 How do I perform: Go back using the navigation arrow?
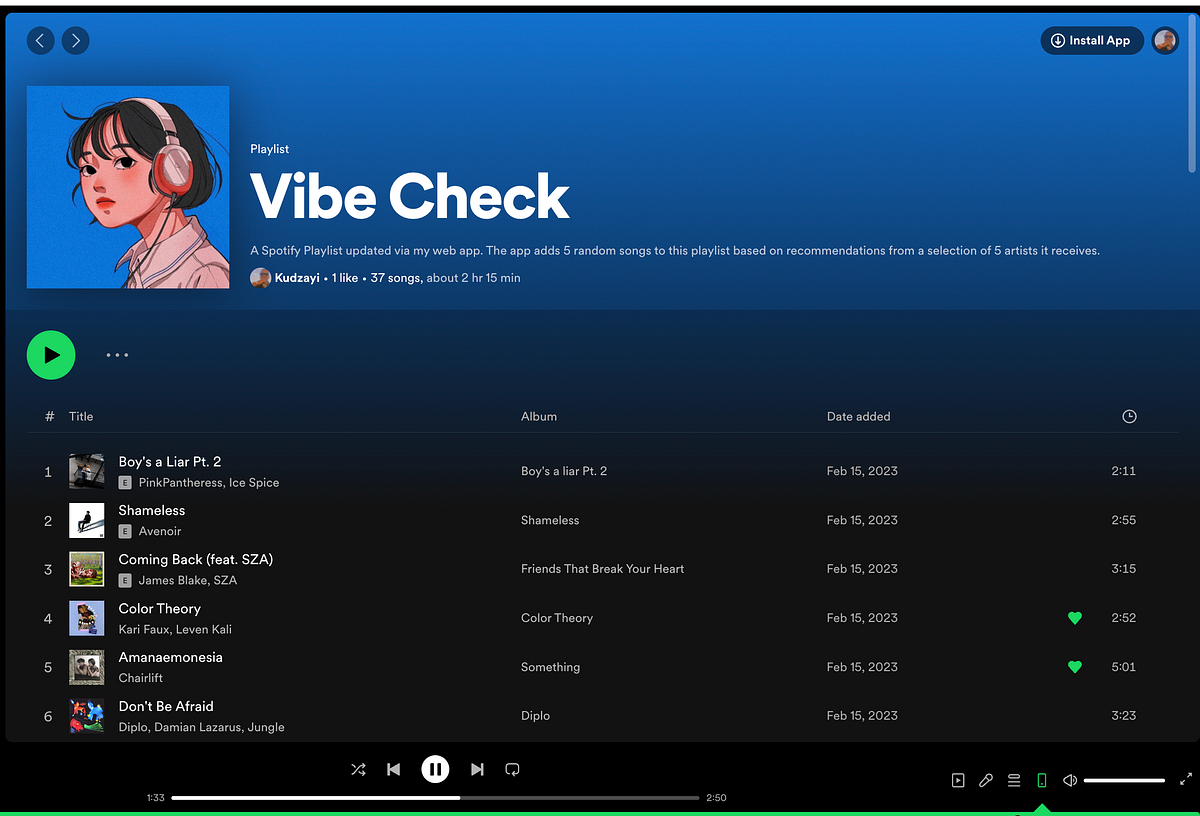(x=40, y=40)
